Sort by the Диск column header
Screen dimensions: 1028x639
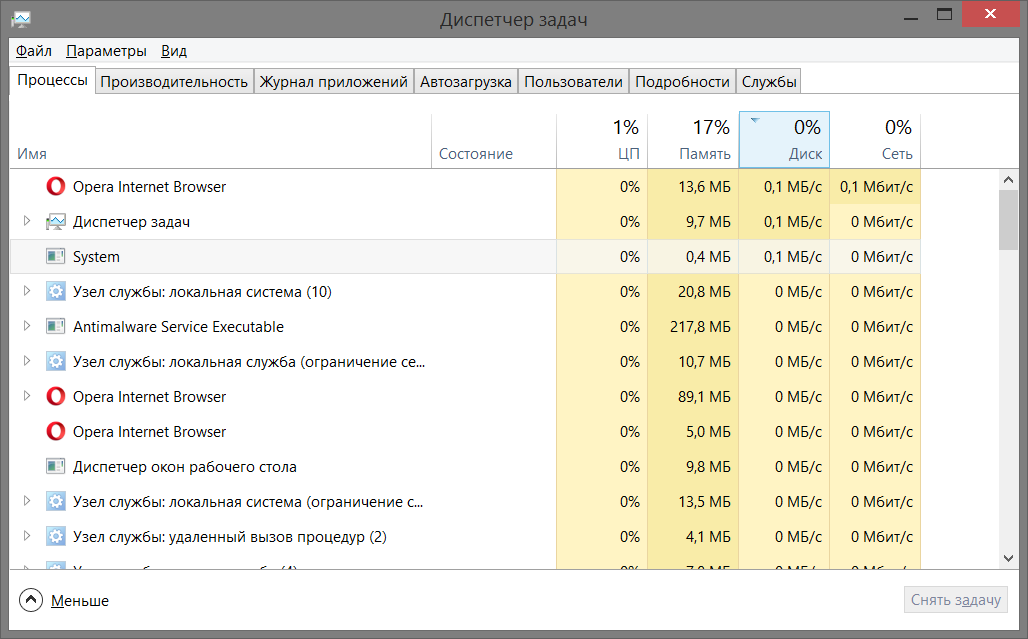[784, 140]
